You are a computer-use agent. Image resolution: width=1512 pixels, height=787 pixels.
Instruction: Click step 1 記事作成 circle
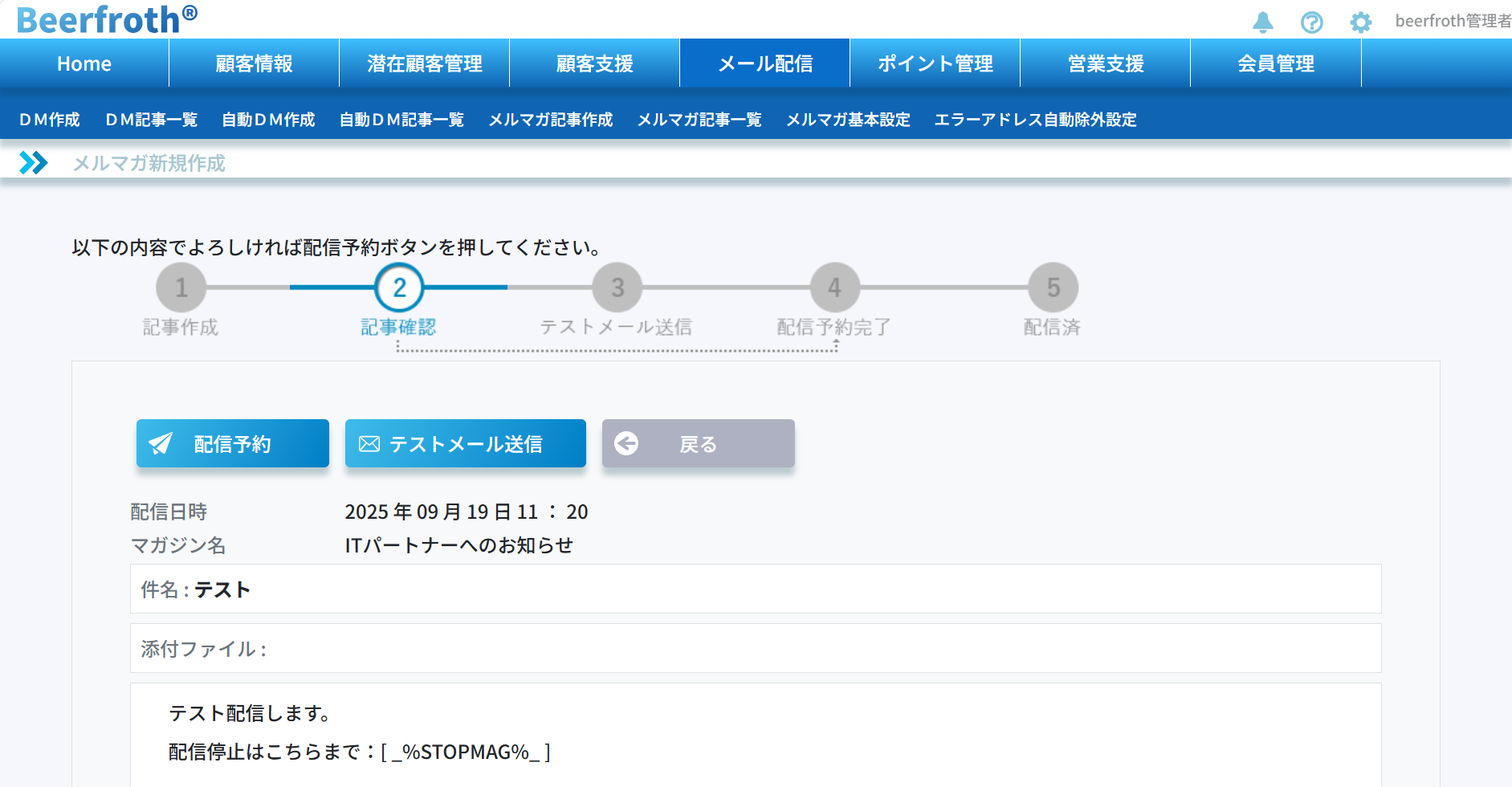(181, 287)
